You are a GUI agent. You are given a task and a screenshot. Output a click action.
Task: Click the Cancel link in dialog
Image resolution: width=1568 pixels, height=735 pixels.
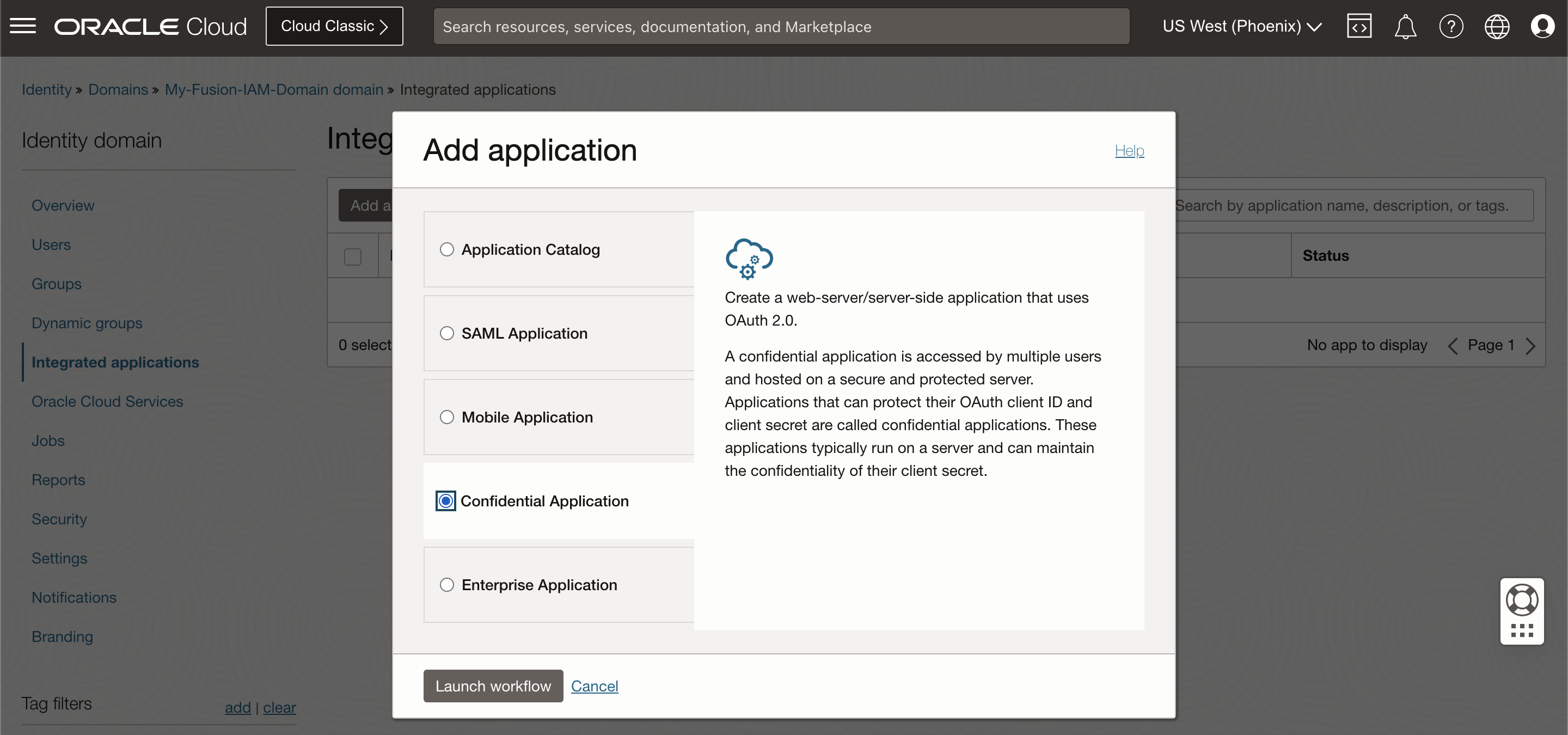[594, 685]
